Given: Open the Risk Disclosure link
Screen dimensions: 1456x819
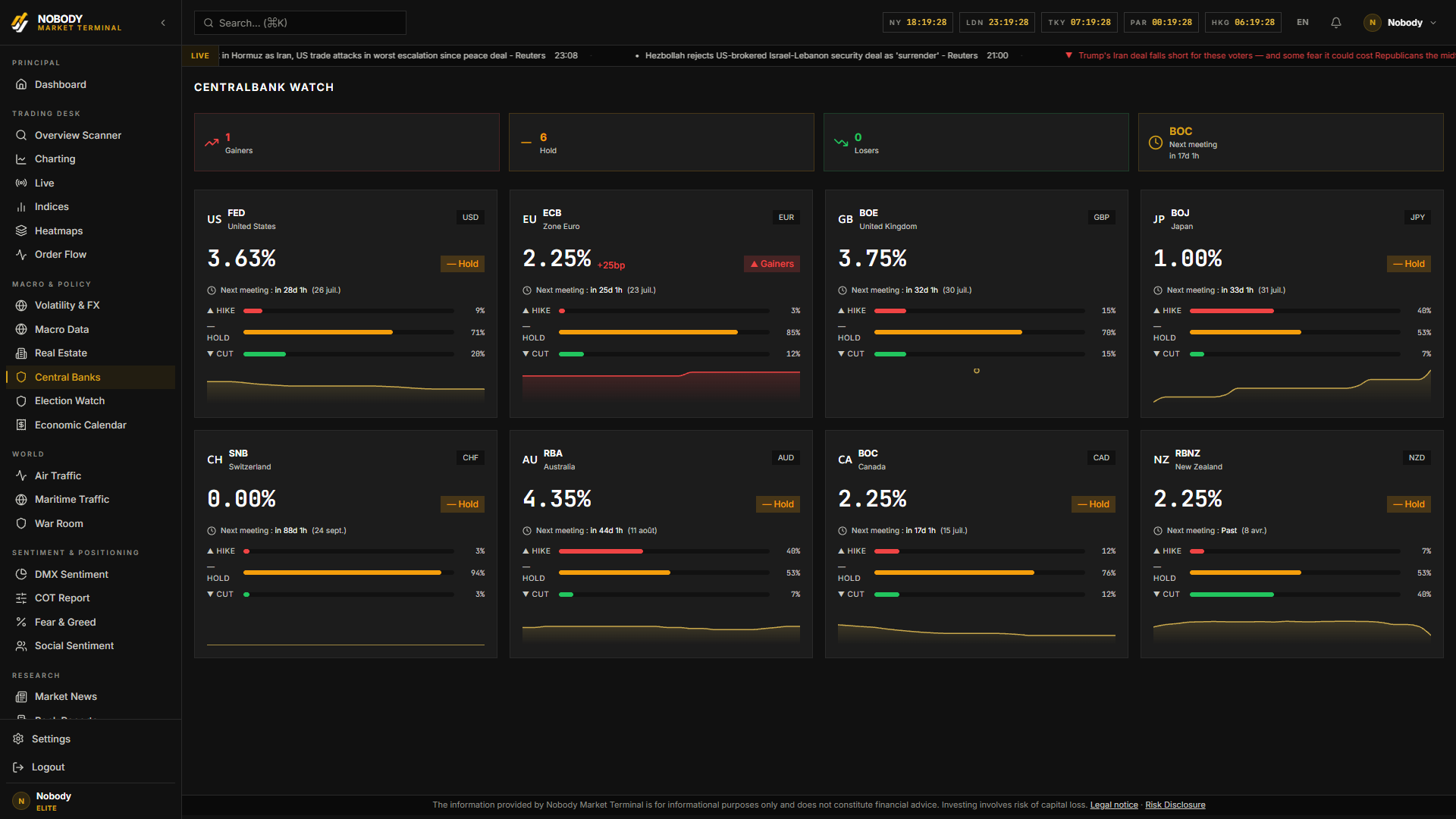Looking at the screenshot, I should tap(1175, 805).
